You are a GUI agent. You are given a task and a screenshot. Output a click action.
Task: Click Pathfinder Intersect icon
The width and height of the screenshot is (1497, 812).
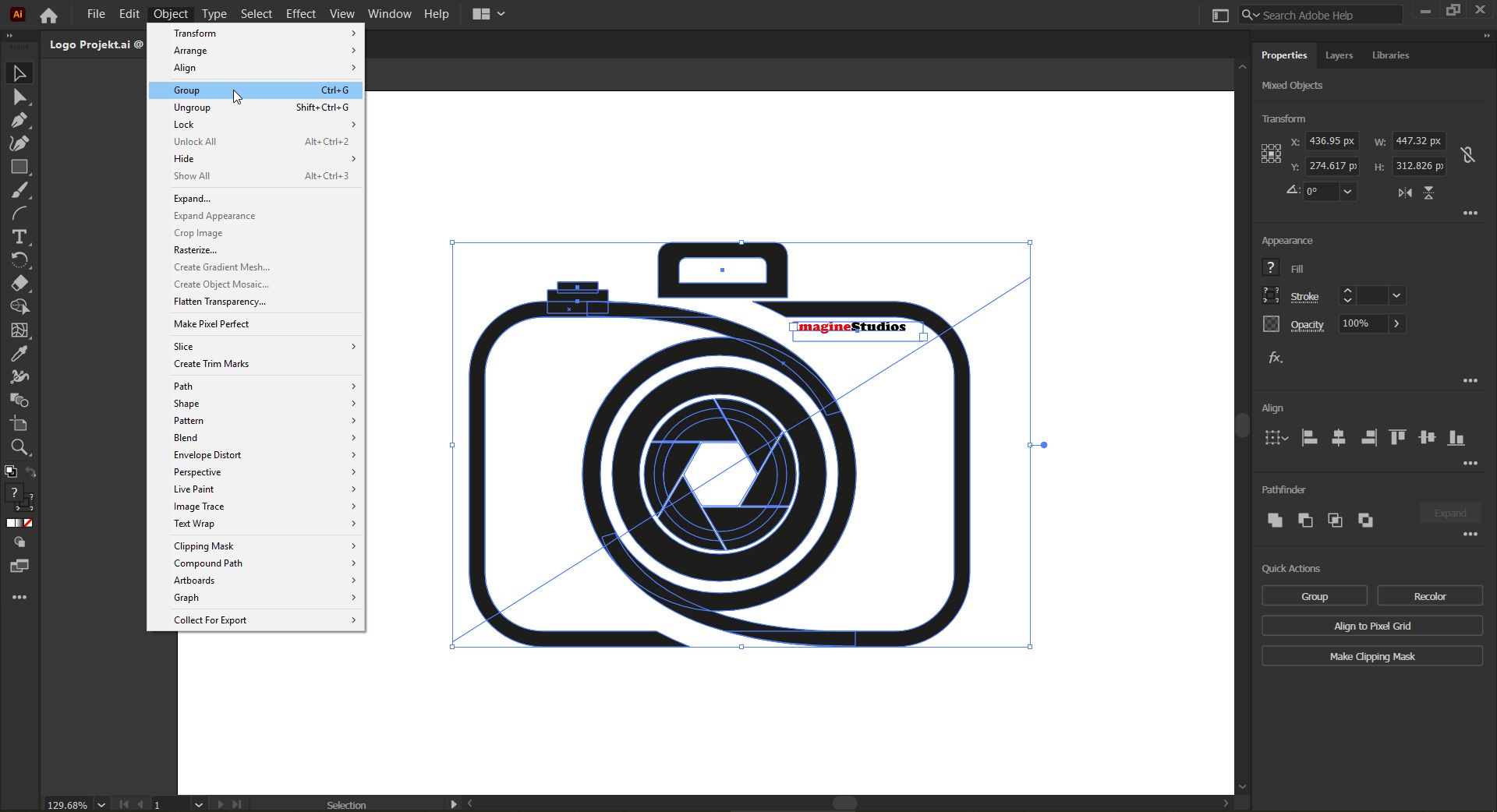1335,520
